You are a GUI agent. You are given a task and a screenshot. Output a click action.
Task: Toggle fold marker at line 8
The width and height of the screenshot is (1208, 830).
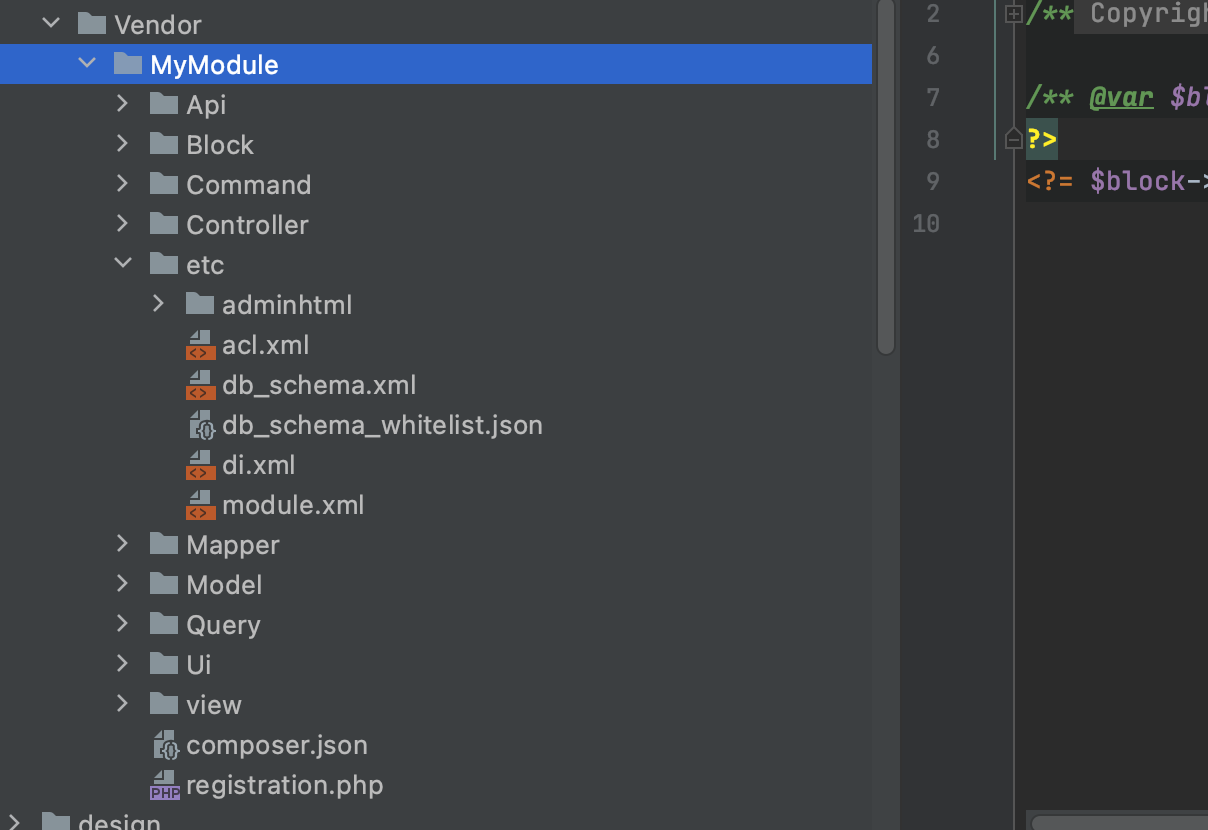(1013, 140)
